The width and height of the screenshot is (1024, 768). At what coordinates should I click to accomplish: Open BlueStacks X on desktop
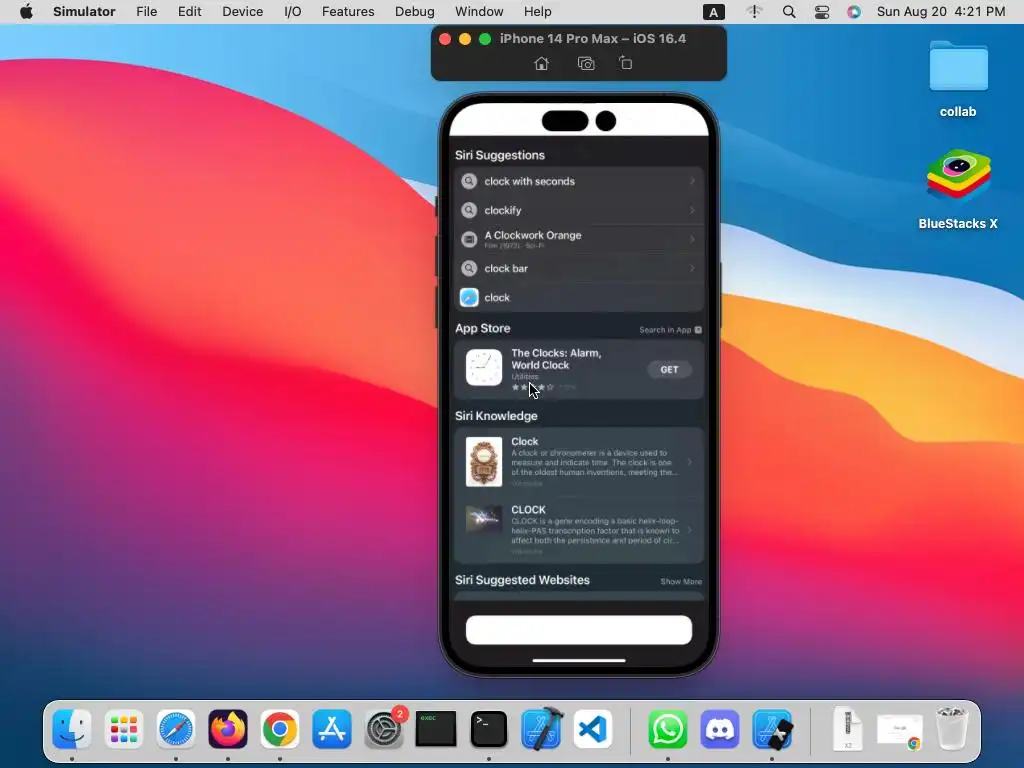click(x=958, y=189)
